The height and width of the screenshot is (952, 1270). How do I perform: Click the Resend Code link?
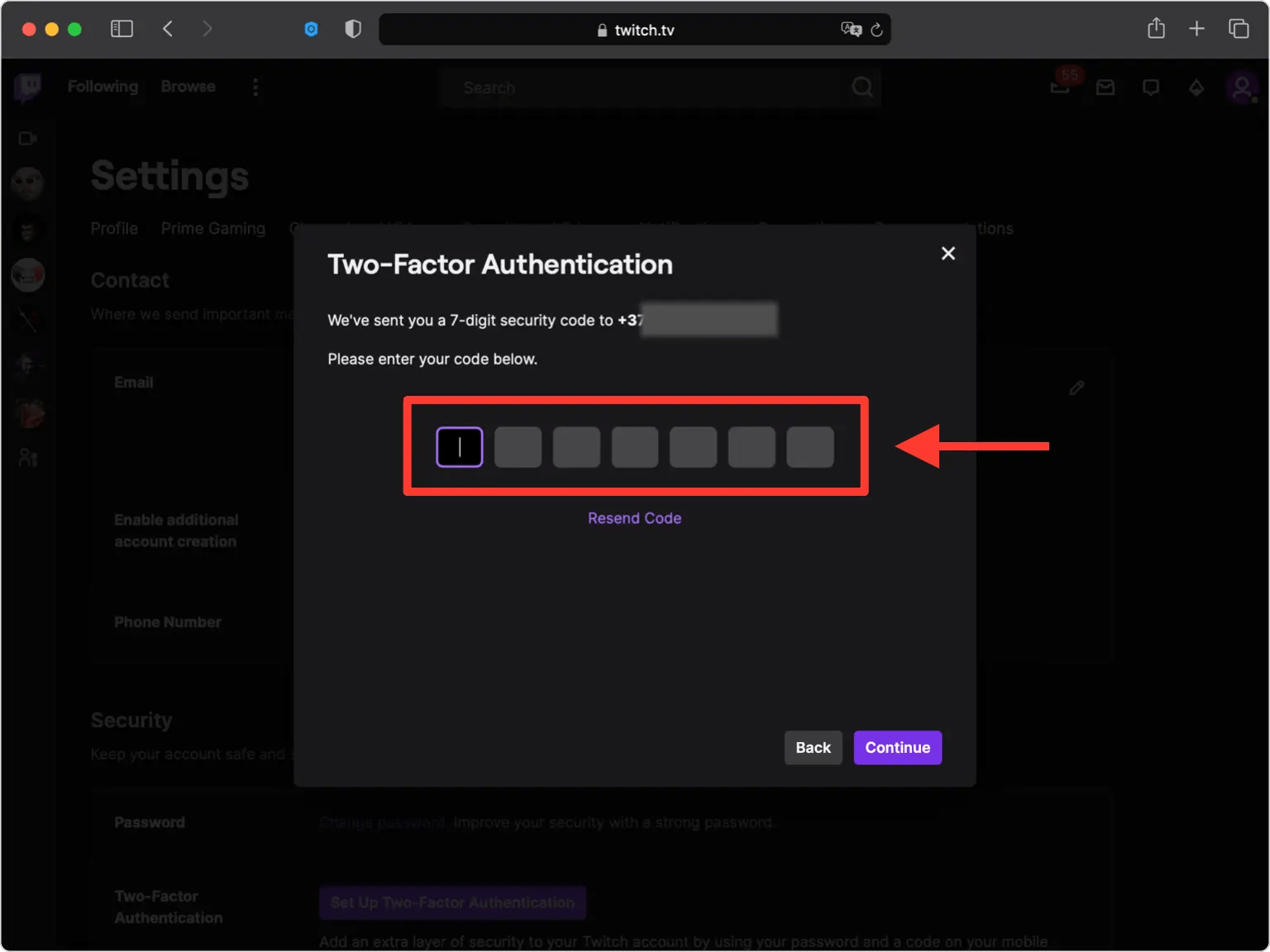[x=634, y=518]
